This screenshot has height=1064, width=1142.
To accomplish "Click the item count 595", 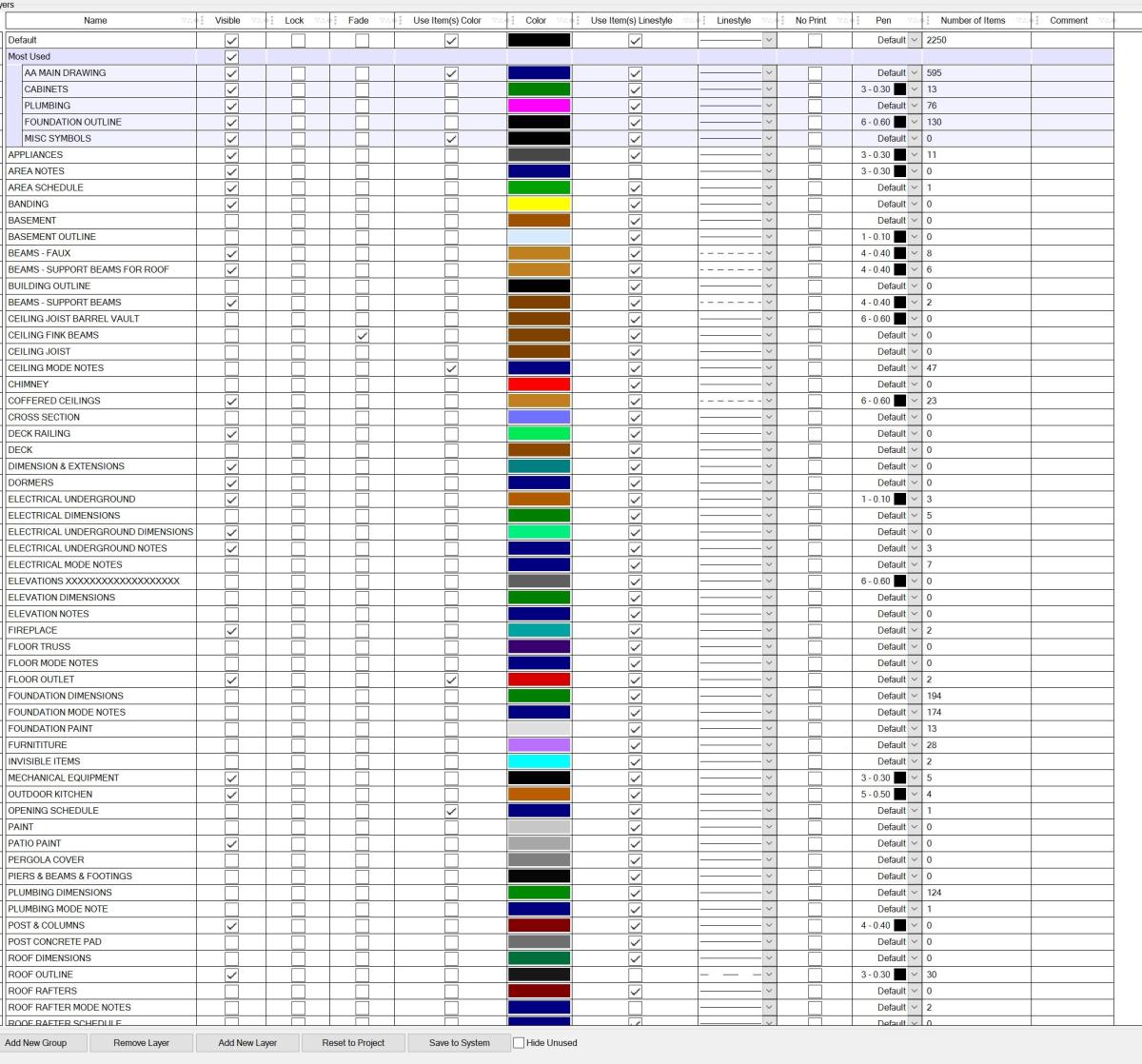I will pyautogui.click(x=935, y=73).
